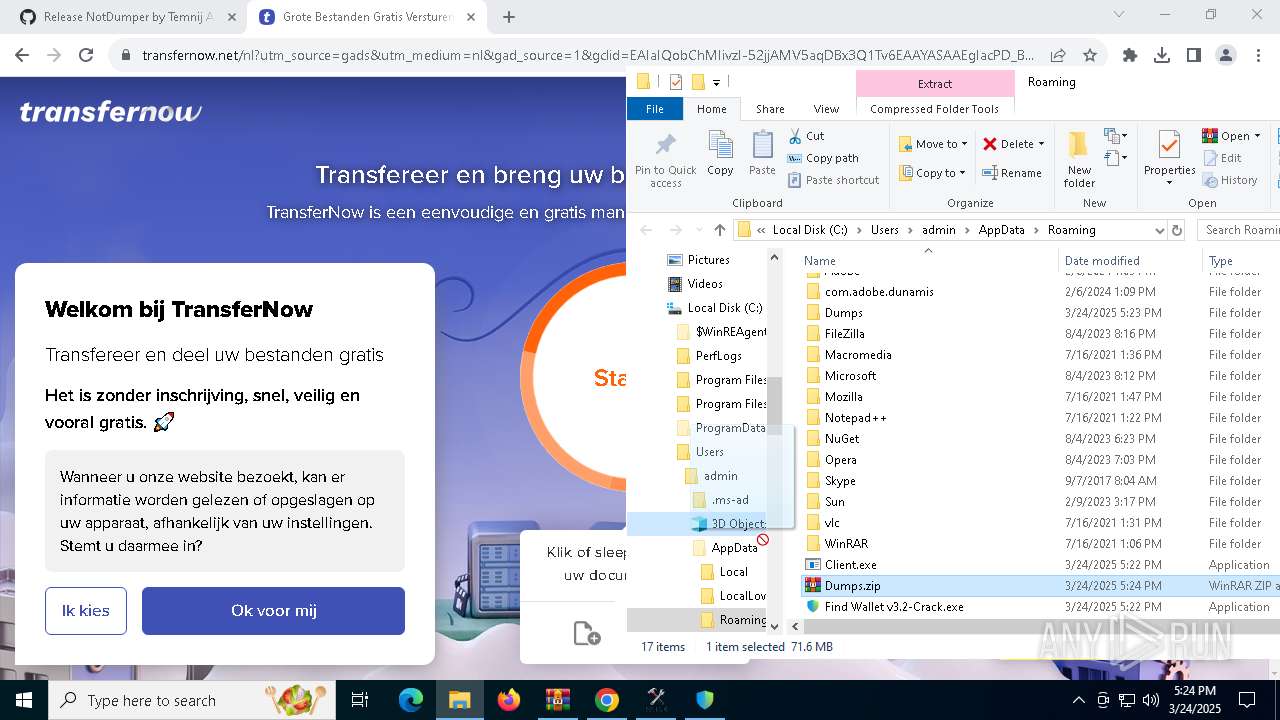Sort by Date modified column header

click(1102, 261)
